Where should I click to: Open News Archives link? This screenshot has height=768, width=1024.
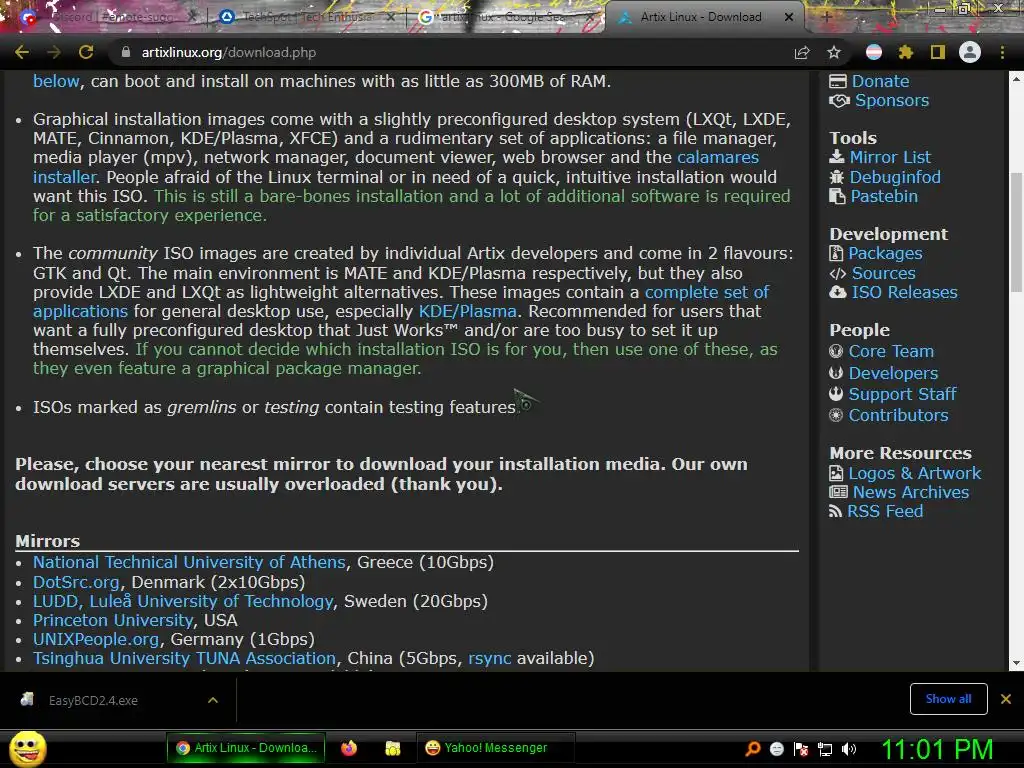click(x=910, y=492)
